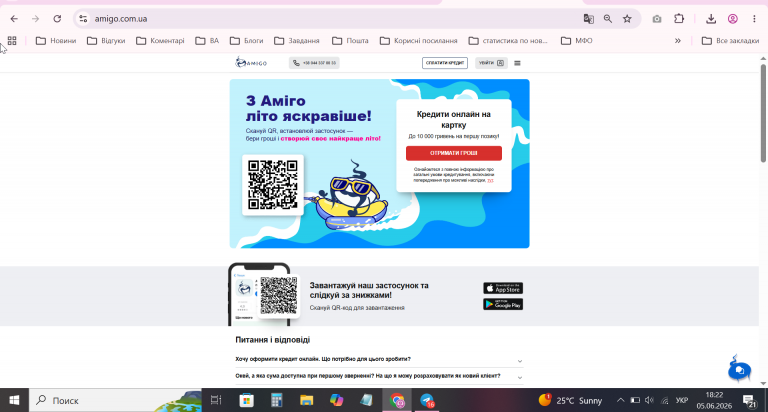
Task: Click the СПЛАТИТИ КРЕДИТ button
Action: coord(445,63)
